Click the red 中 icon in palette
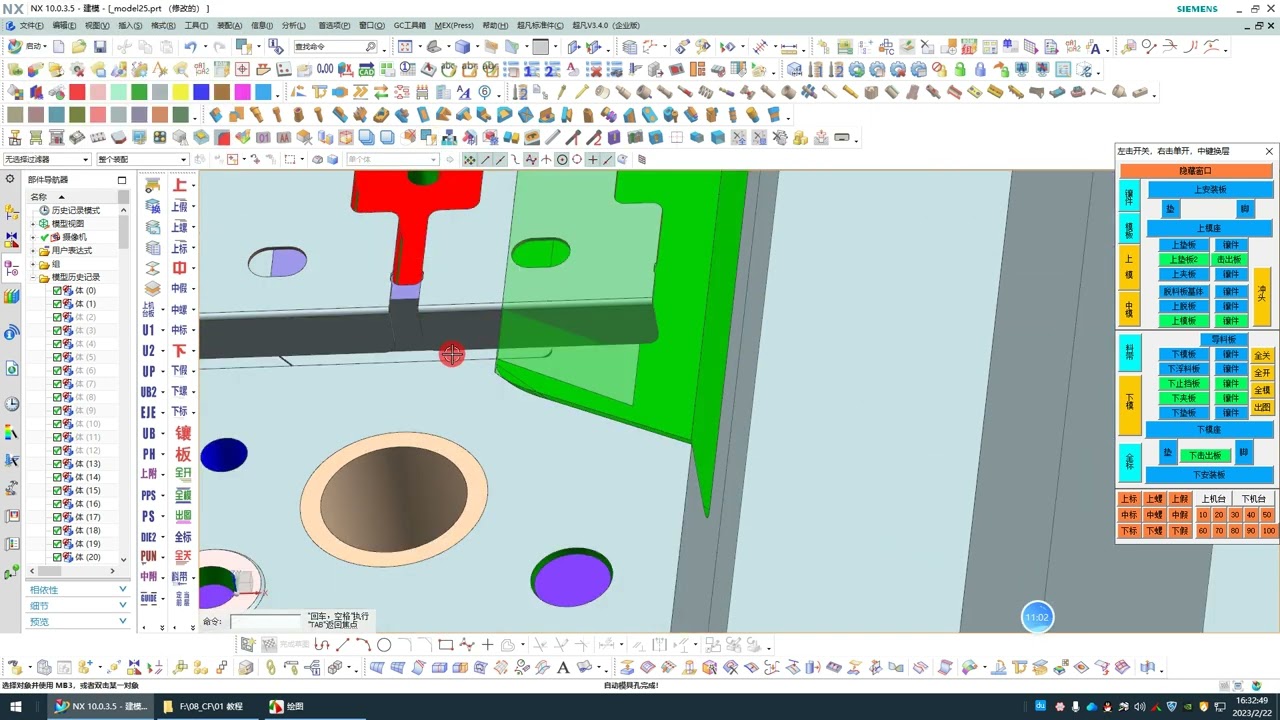1280x720 pixels. [180, 268]
